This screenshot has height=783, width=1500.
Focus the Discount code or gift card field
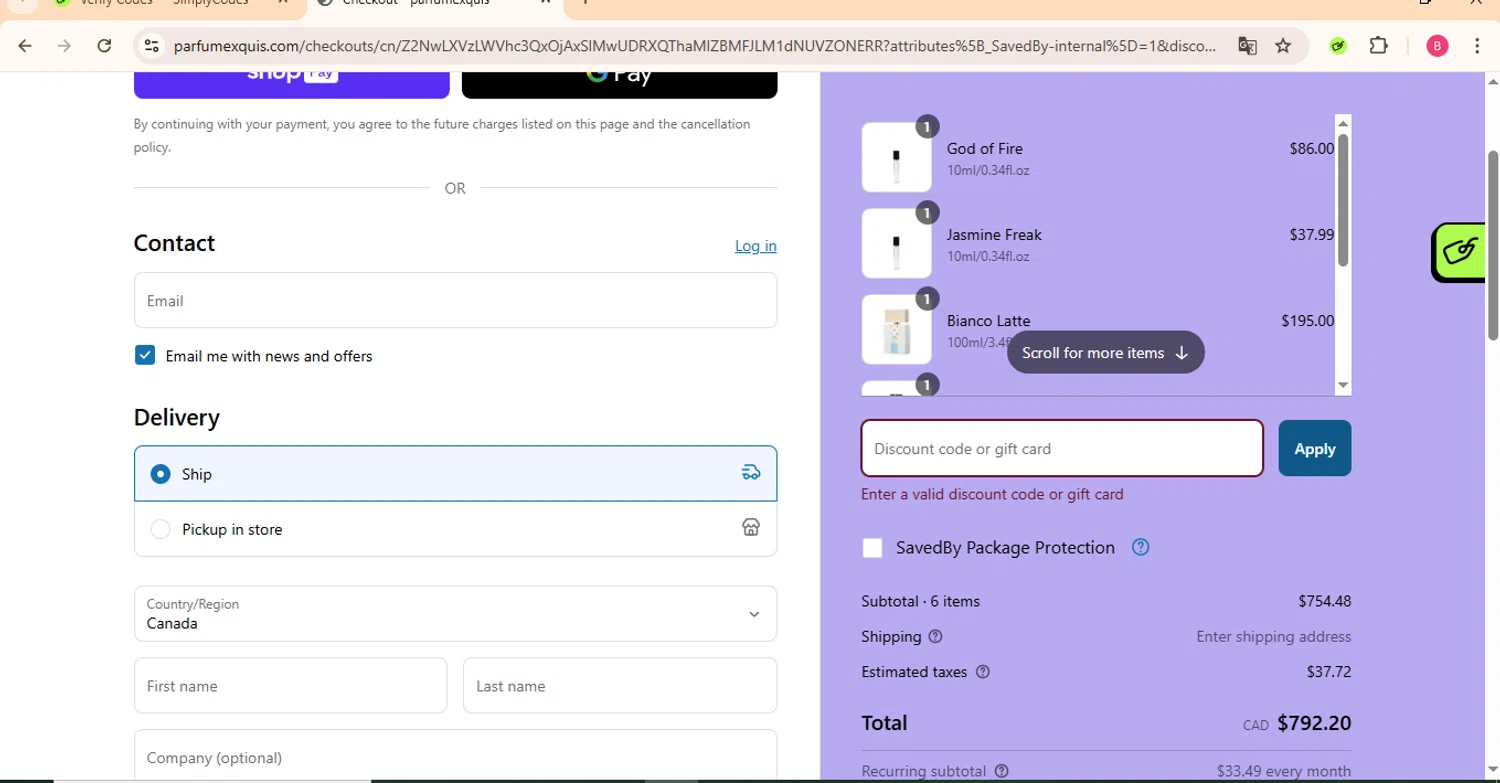click(x=1062, y=448)
